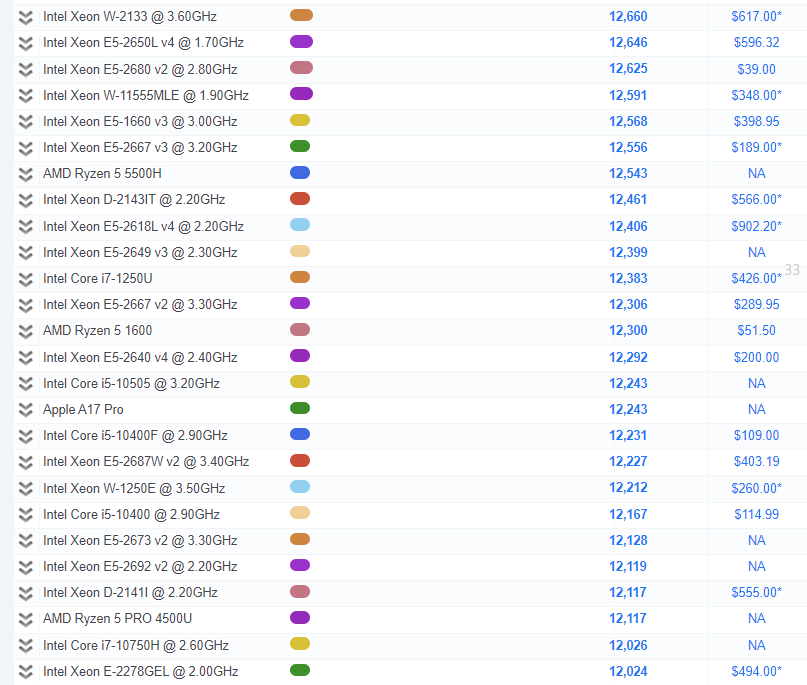Expand the Intel Xeon W-1250E row
807x685 pixels.
[x=26, y=489]
